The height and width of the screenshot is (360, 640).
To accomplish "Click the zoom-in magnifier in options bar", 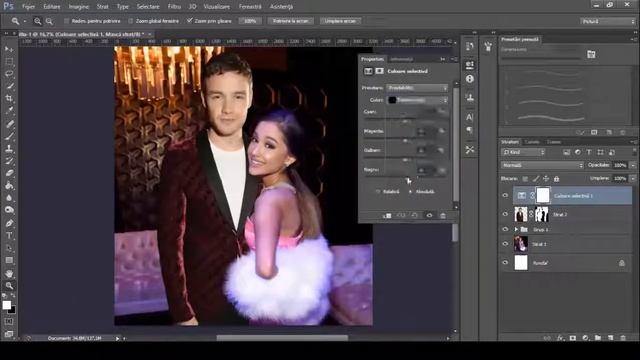I will coord(38,21).
